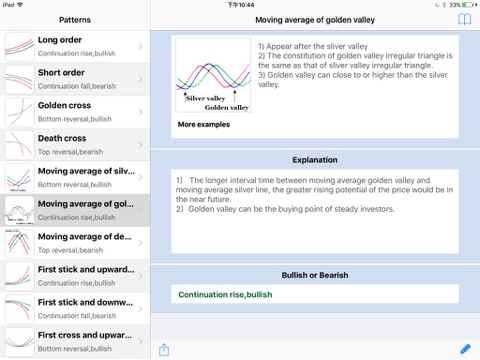Select the Long order chart thumbnail
Screen dimensions: 480x360
(20, 47)
